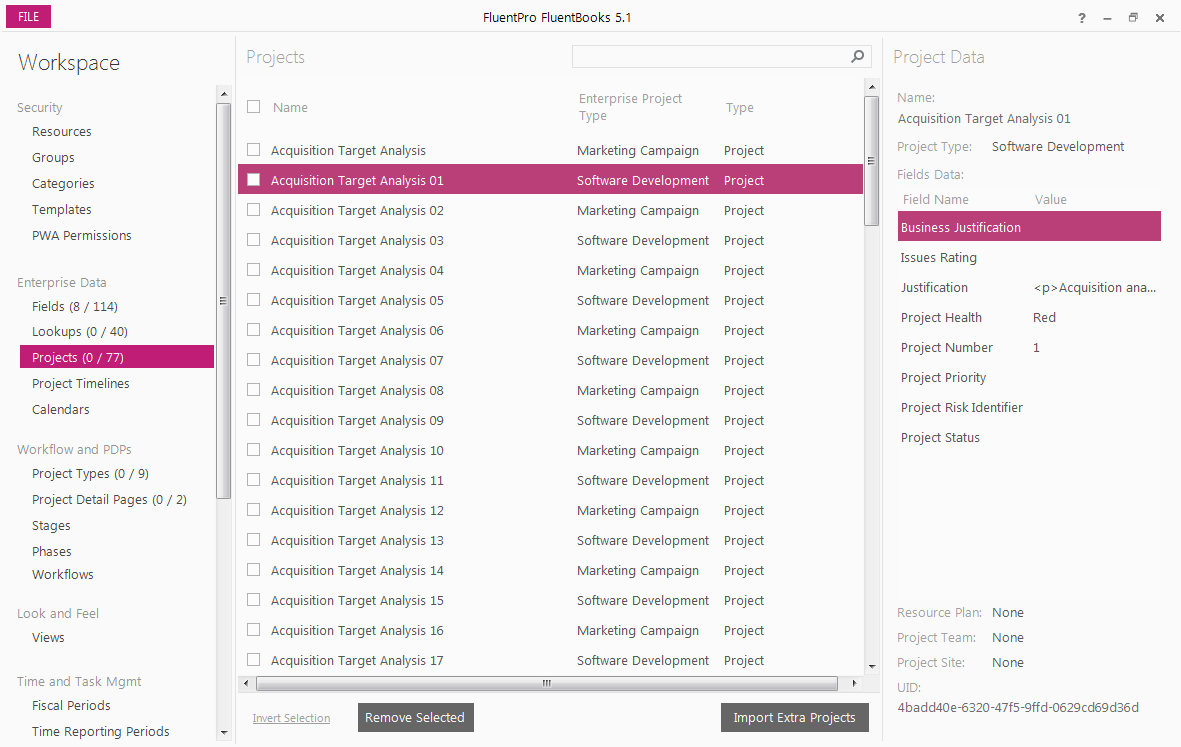Open Project Detail Pages (0 / 2)
The image size is (1181, 747).
pyautogui.click(x=109, y=500)
